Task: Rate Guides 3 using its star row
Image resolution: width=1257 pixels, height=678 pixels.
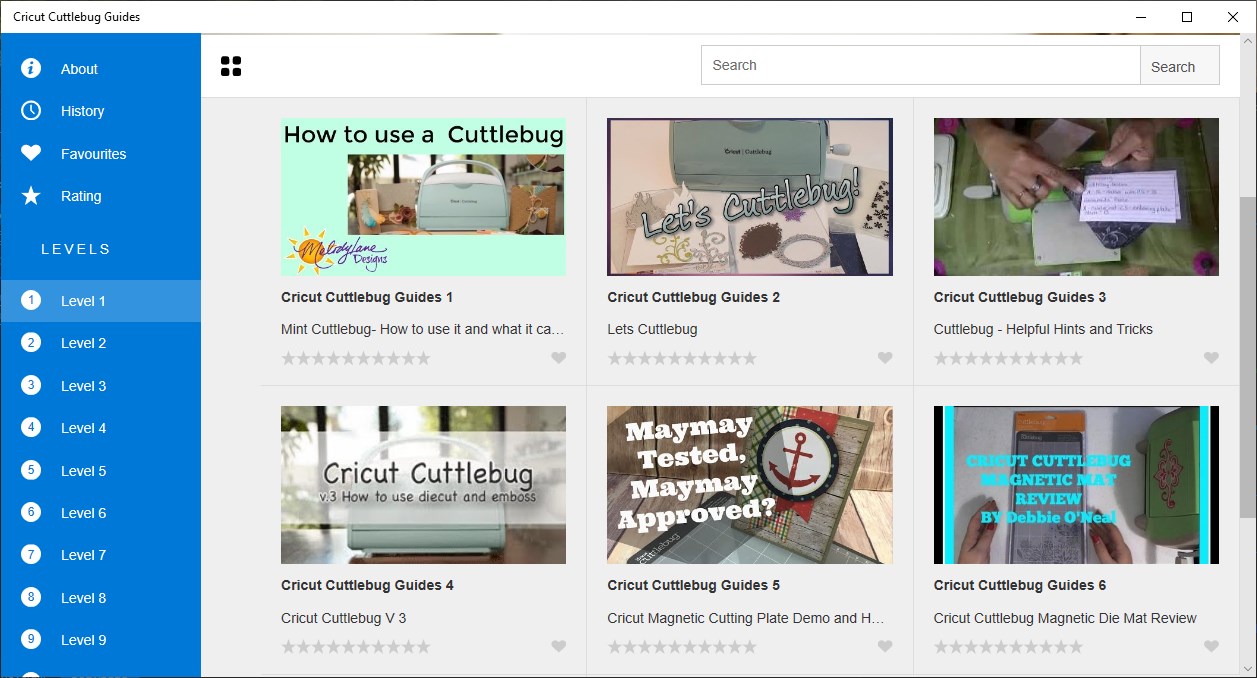Action: (1009, 358)
